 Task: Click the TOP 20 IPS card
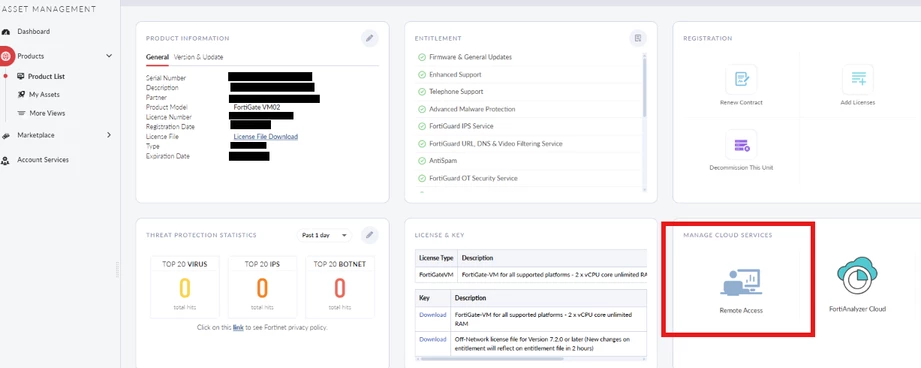(x=262, y=287)
